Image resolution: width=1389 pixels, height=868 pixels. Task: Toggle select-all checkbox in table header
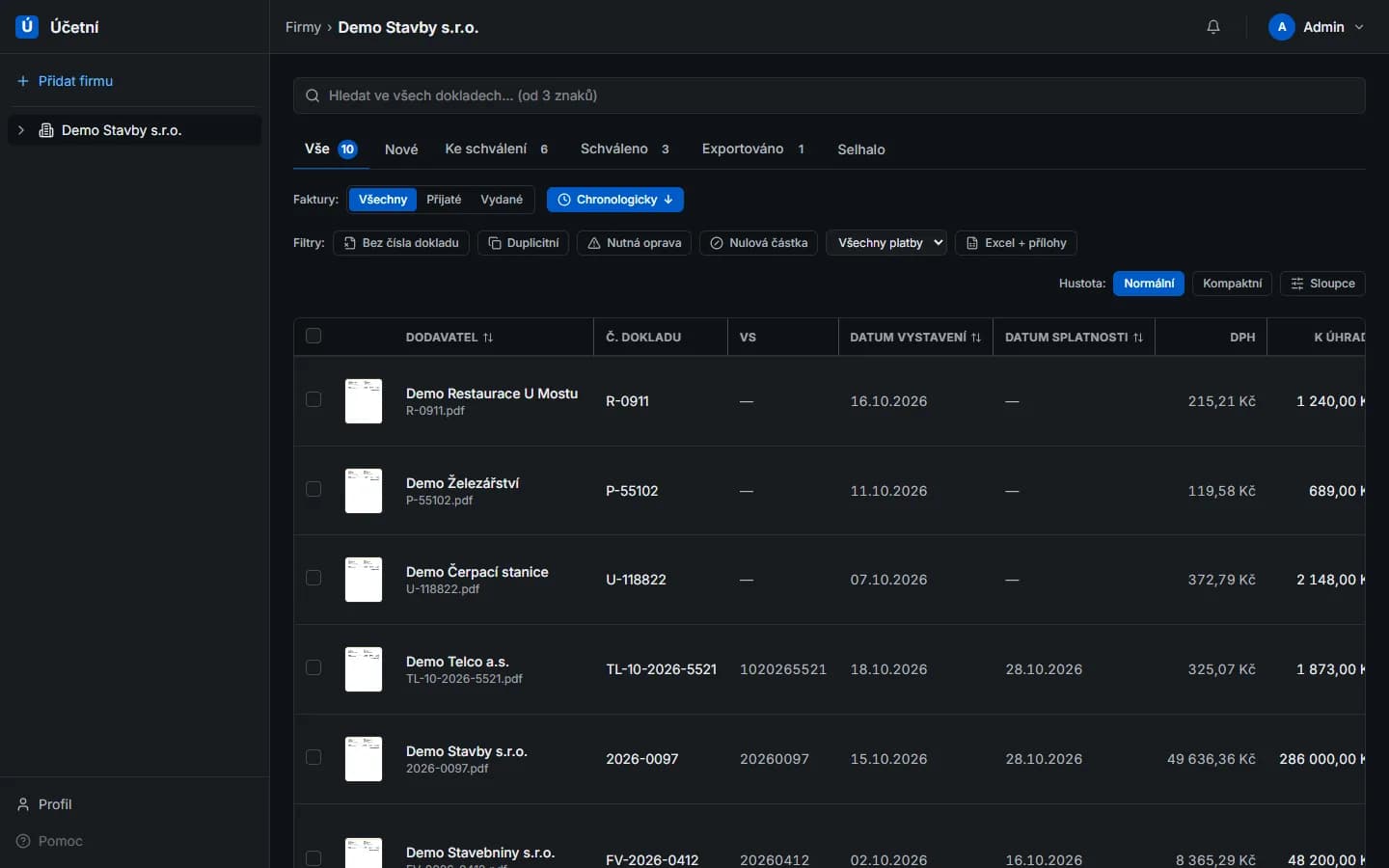click(313, 336)
